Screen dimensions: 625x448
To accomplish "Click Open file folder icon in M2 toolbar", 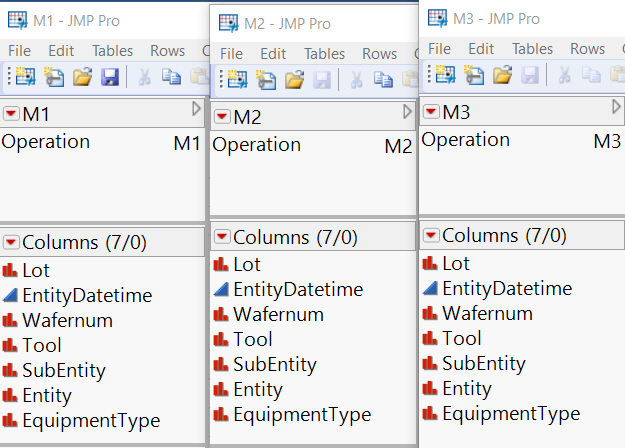I will (293, 79).
